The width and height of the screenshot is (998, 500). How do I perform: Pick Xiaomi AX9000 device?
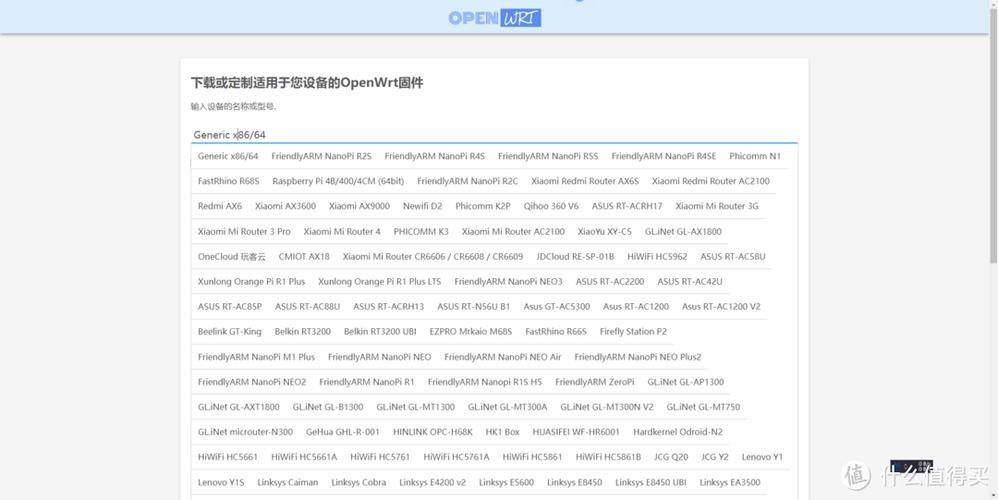tap(359, 206)
